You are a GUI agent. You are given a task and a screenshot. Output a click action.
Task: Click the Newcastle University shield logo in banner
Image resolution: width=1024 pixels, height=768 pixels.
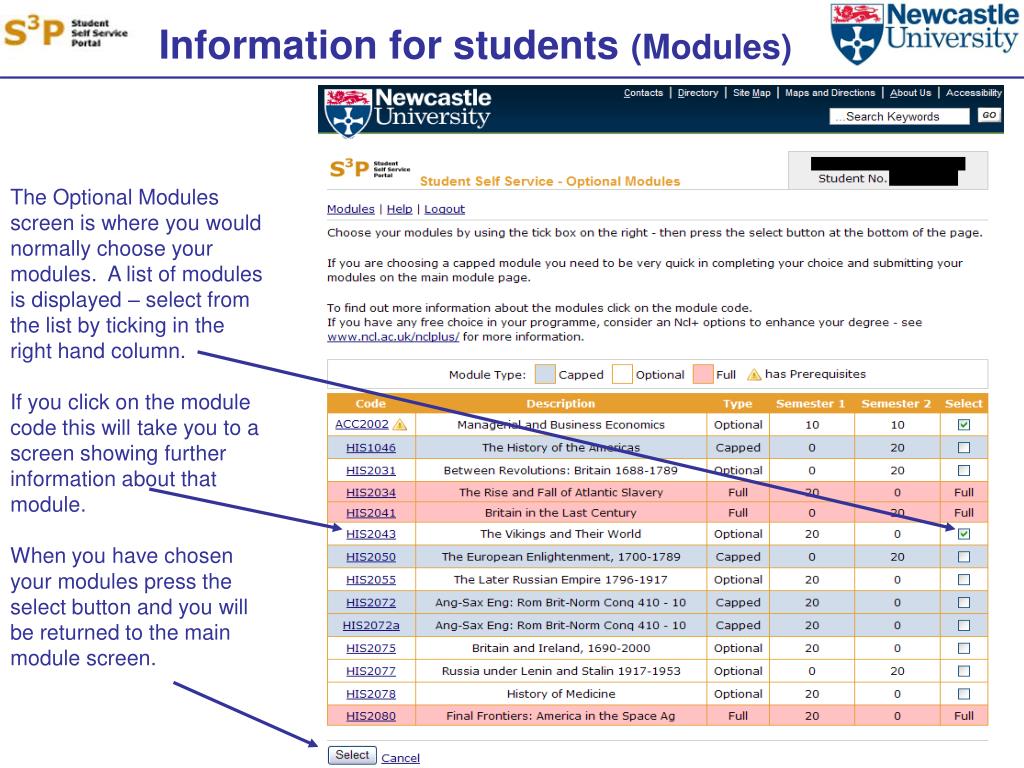pos(348,112)
